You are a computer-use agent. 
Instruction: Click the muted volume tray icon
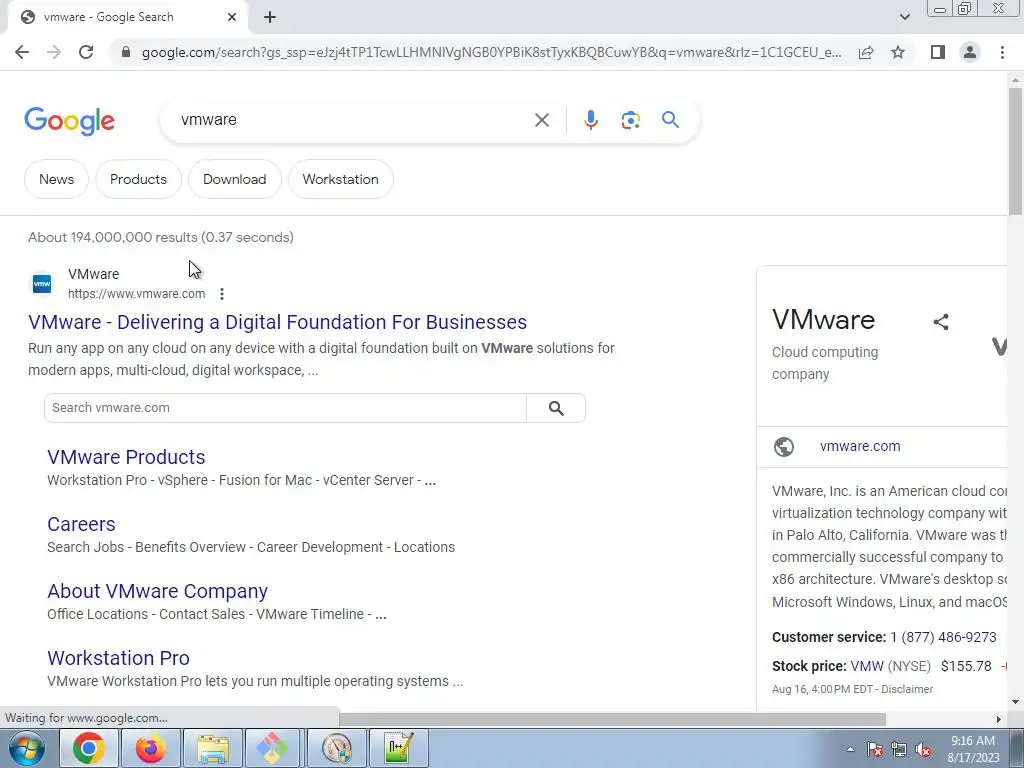coord(923,750)
